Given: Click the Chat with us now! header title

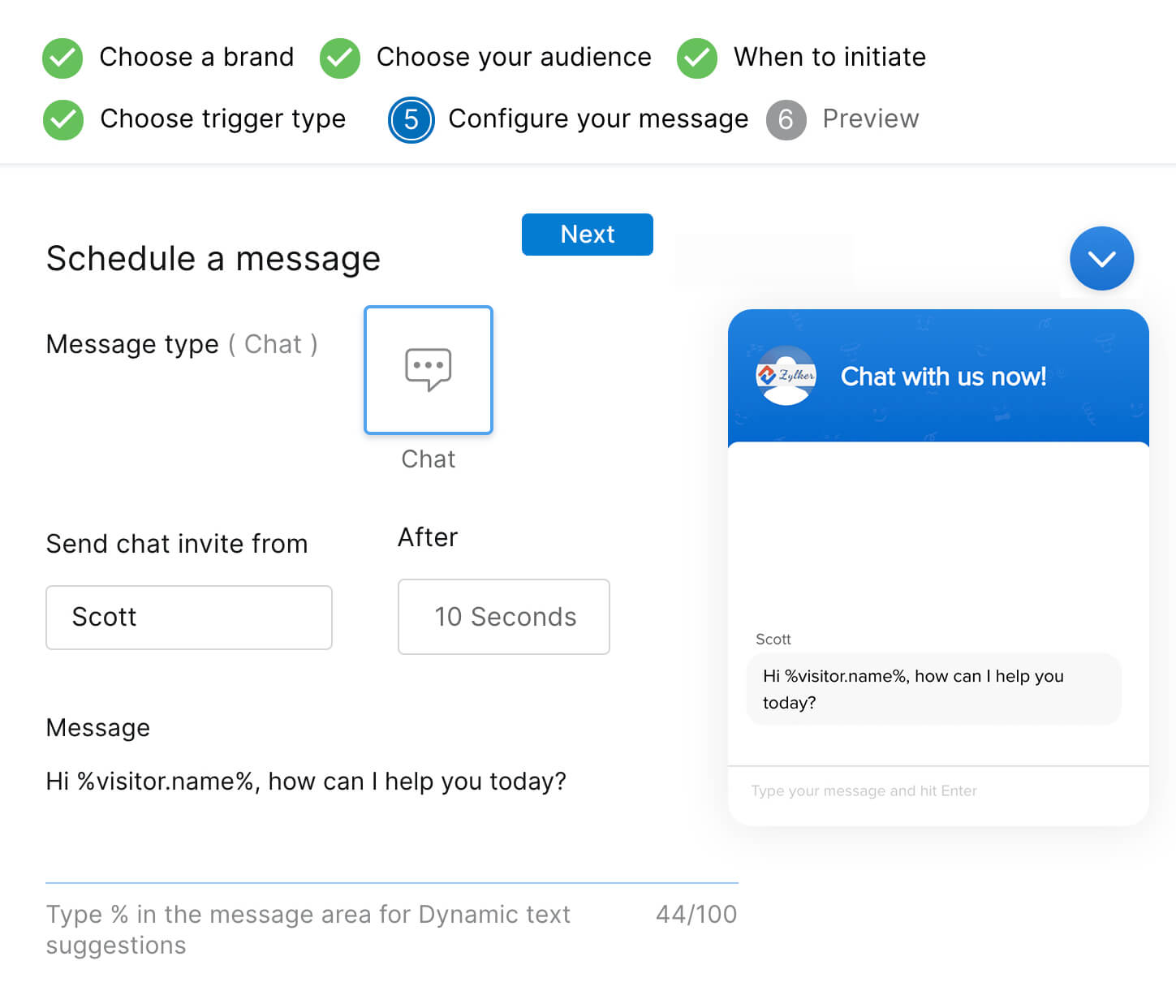Looking at the screenshot, I should [x=943, y=377].
